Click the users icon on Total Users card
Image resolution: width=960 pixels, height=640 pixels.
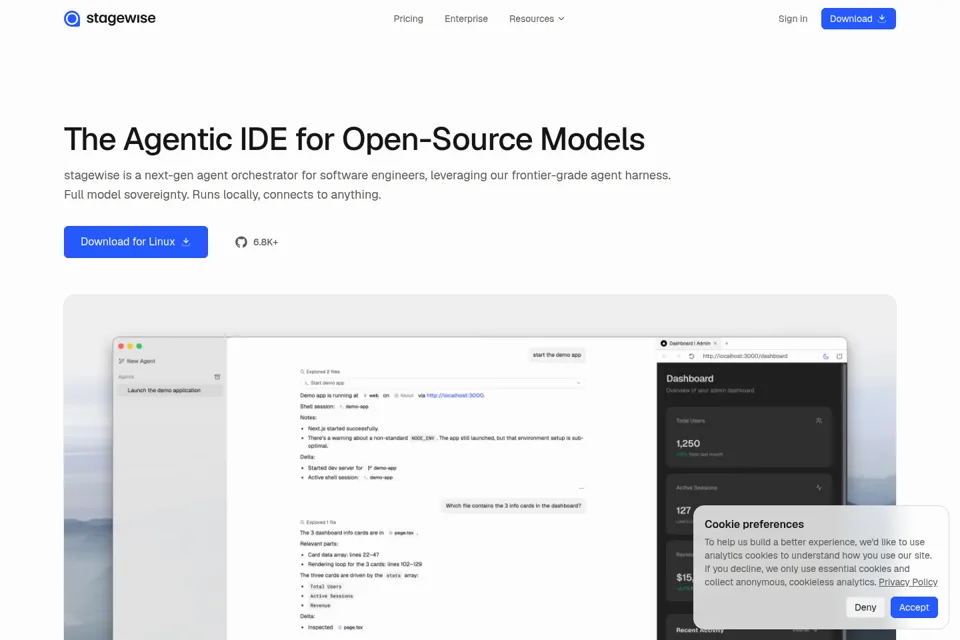coord(819,421)
